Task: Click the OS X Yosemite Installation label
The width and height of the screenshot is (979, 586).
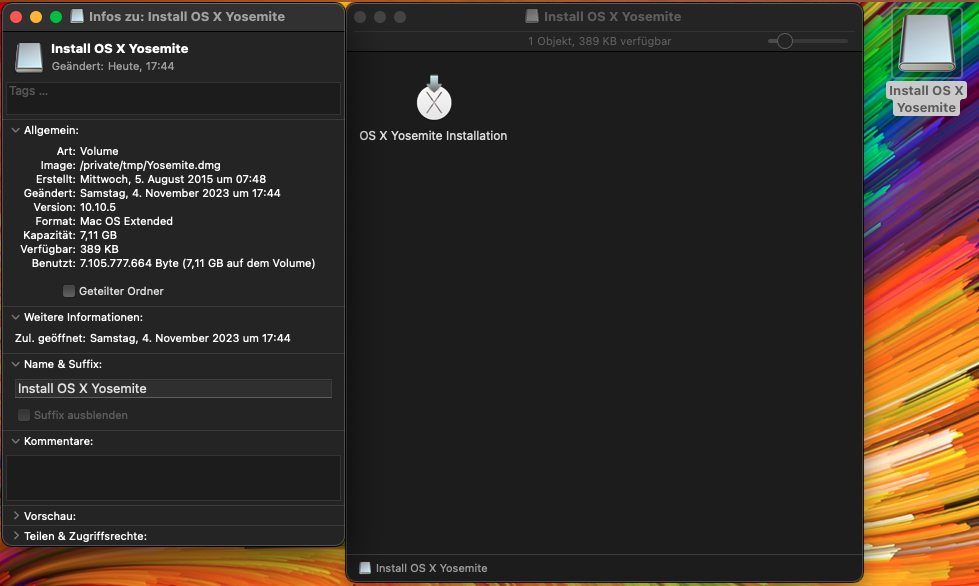Action: (x=433, y=135)
